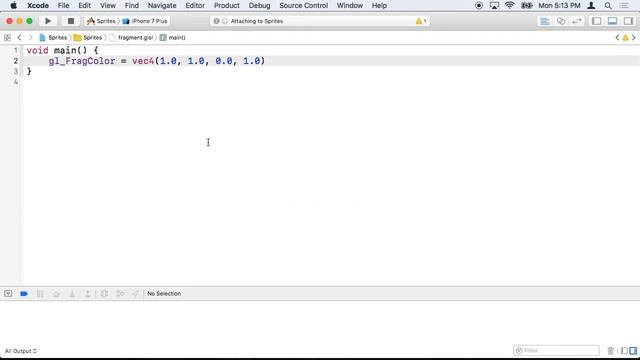Show the variables view pane

click(624, 351)
